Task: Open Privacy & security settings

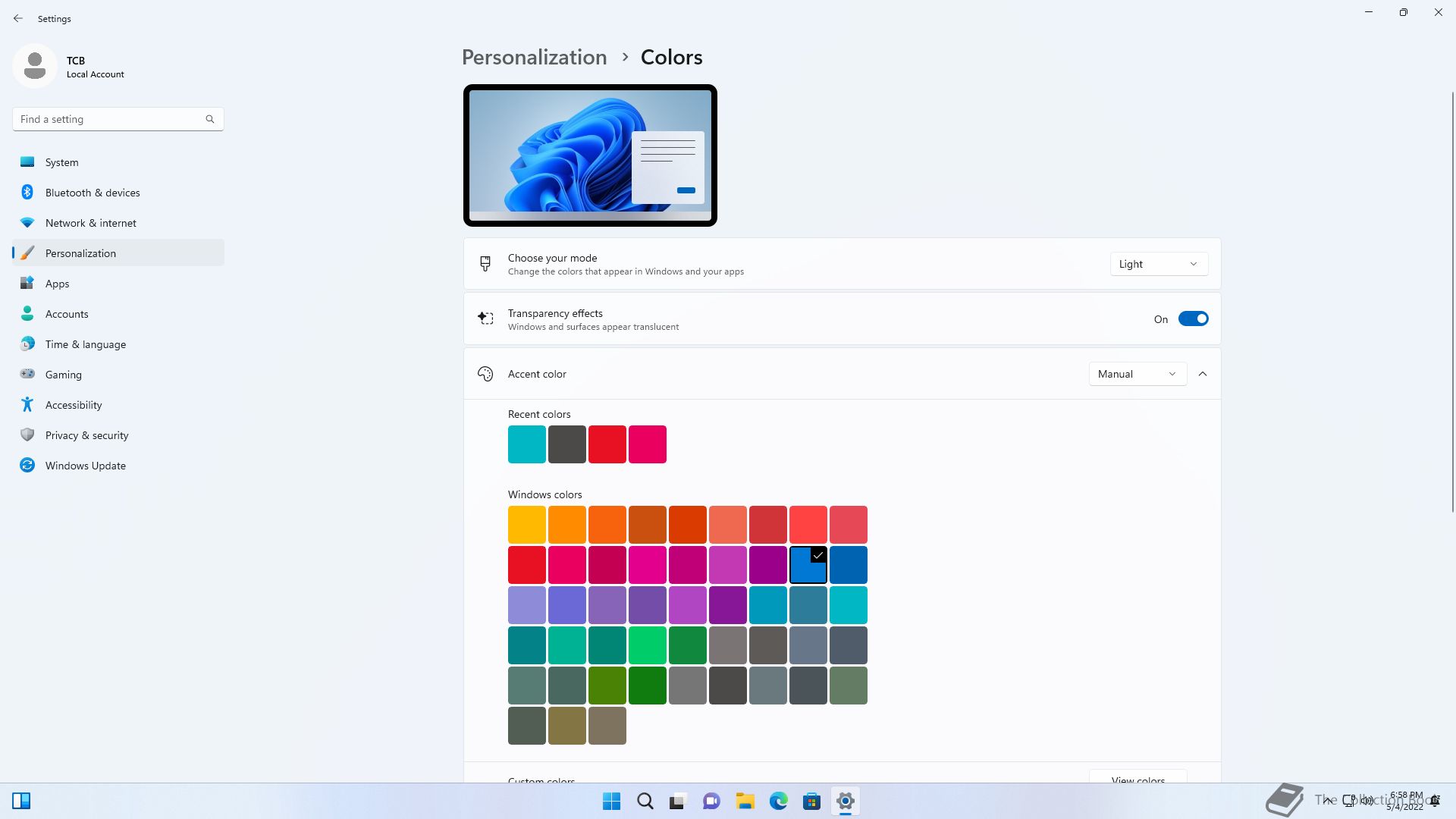Action: [118, 435]
